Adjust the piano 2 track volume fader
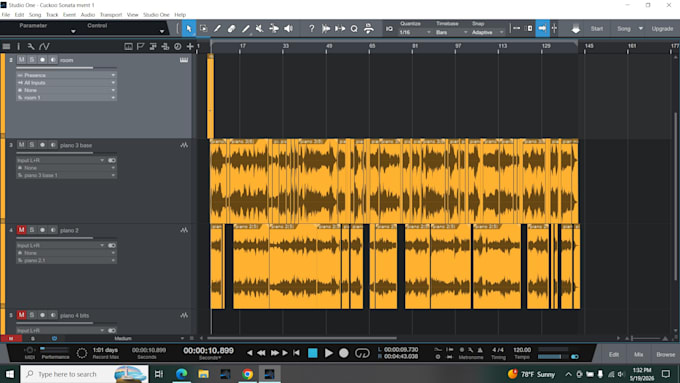Viewport: 680px width, 383px height. (67, 238)
